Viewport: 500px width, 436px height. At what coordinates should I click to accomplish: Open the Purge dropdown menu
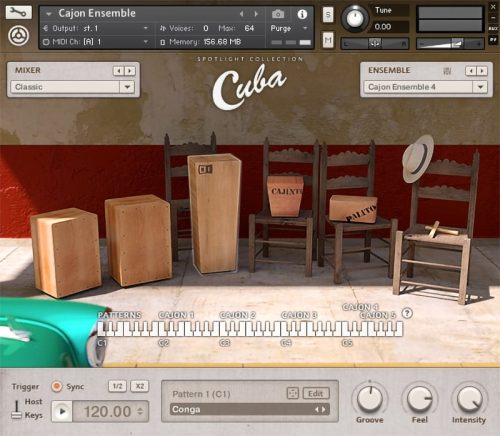289,28
